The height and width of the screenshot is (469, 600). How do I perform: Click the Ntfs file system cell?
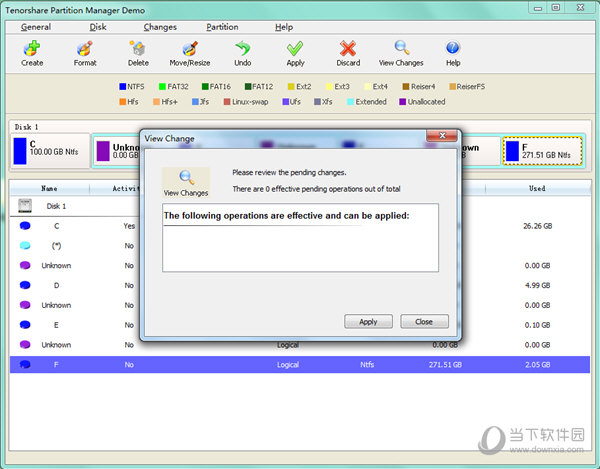click(x=367, y=365)
